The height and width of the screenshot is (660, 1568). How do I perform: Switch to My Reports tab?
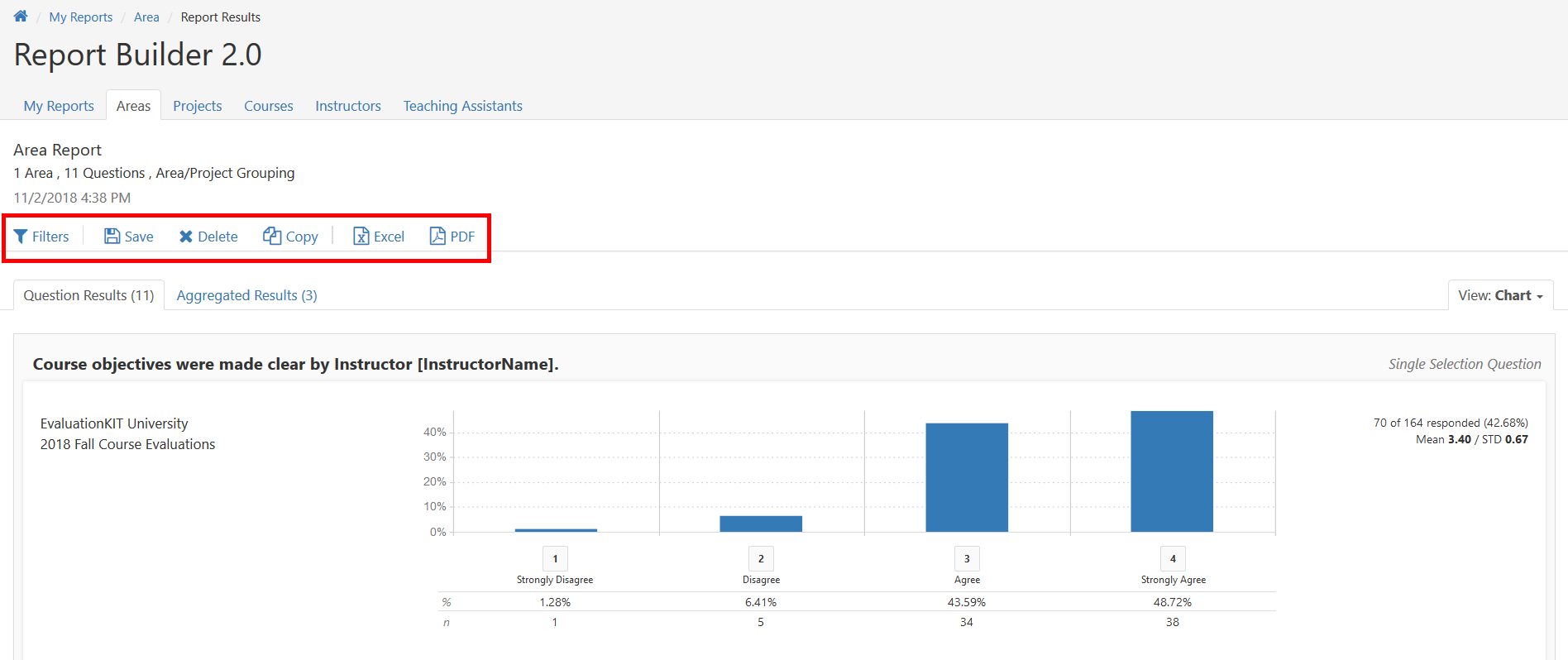click(59, 106)
